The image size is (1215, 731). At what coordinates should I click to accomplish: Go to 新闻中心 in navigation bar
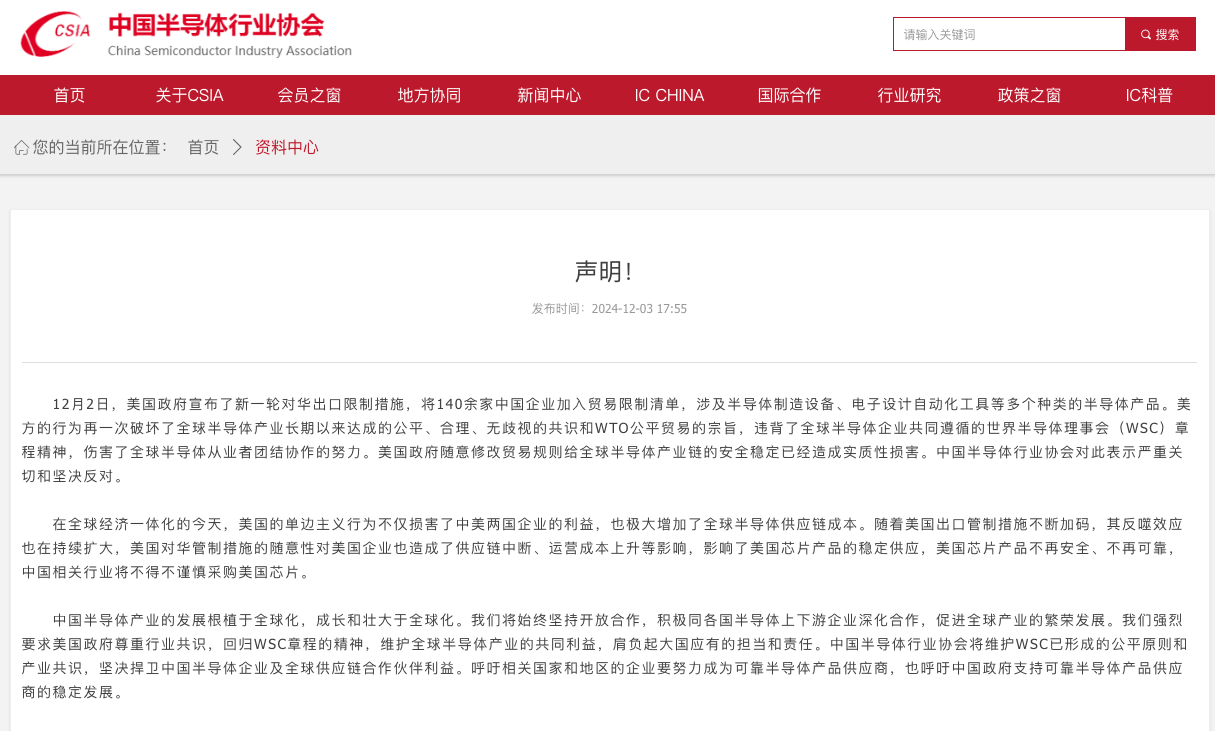coord(549,95)
